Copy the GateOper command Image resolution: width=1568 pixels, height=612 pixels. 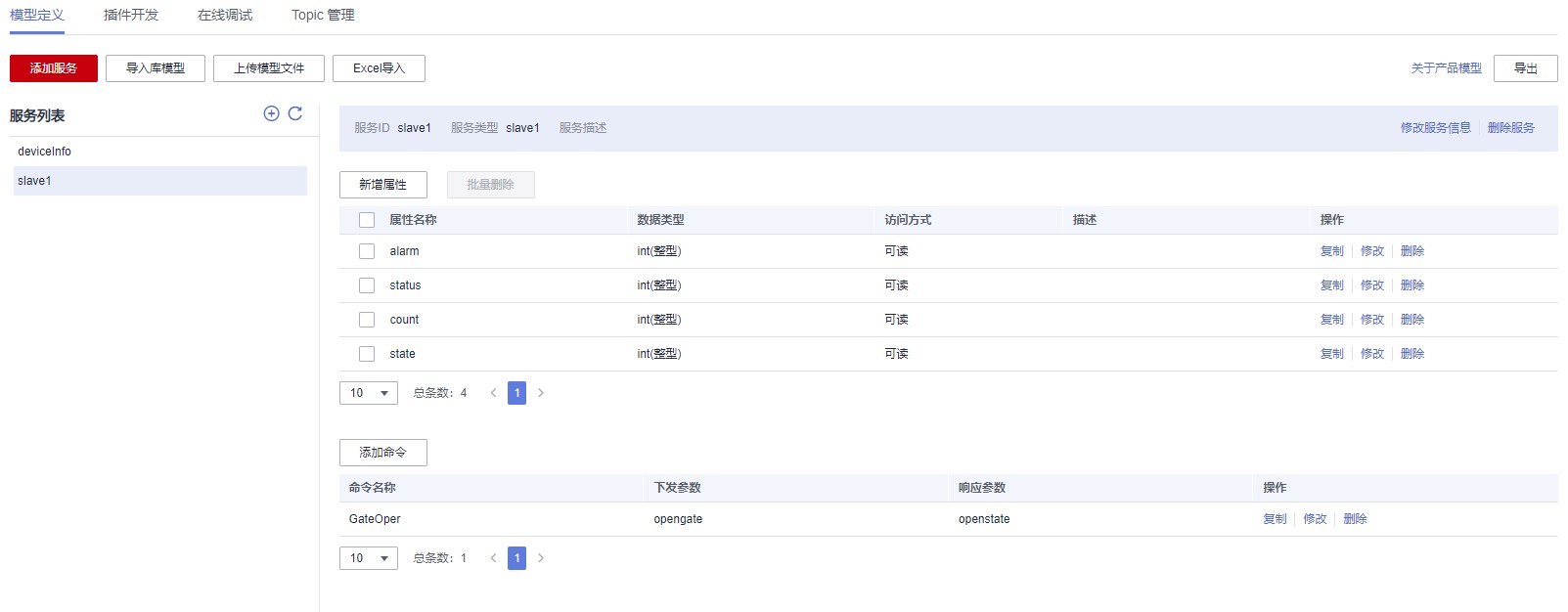[1275, 519]
